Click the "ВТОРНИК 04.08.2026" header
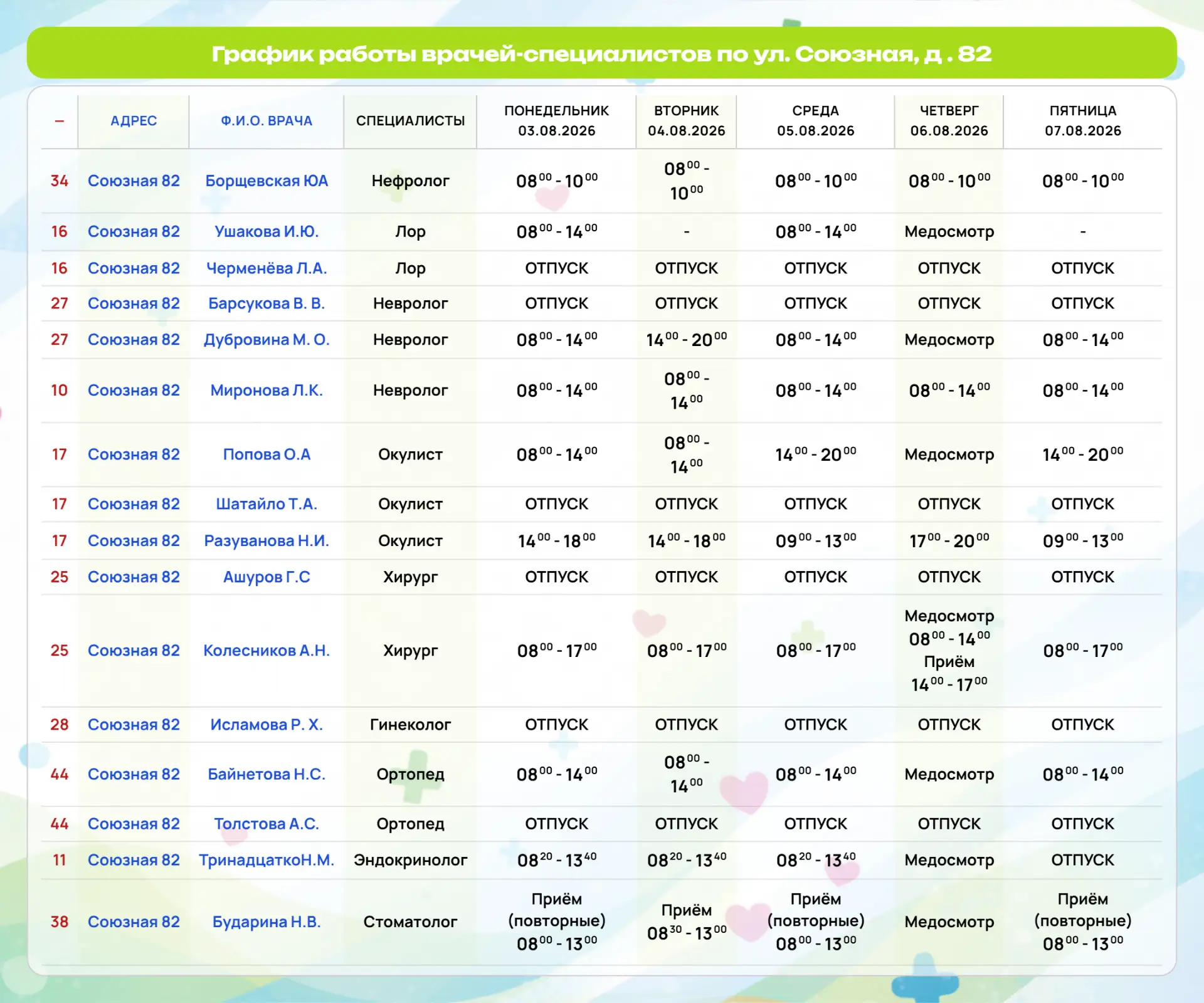This screenshot has height=1003, width=1204. coord(687,121)
